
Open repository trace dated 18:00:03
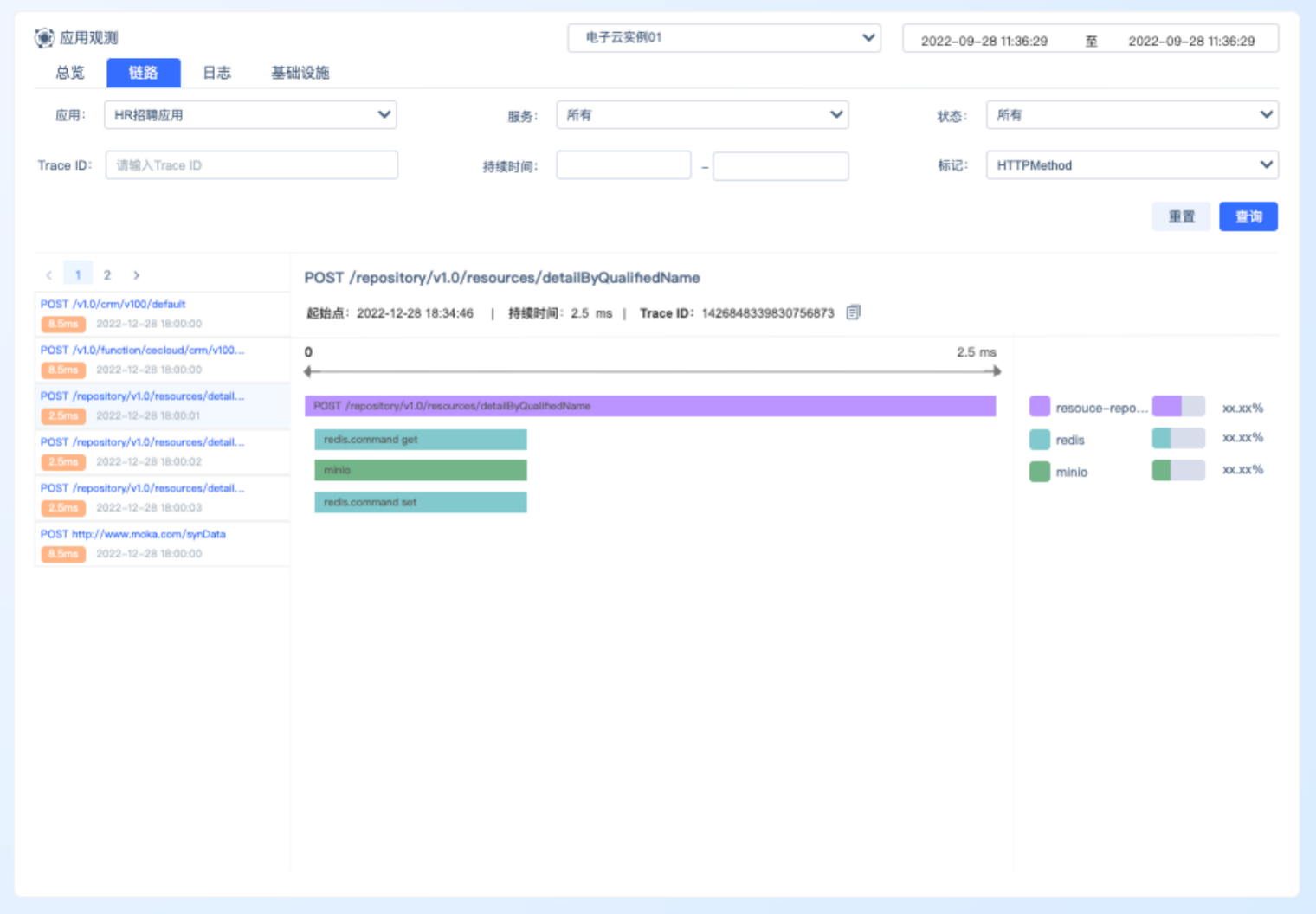162,498
